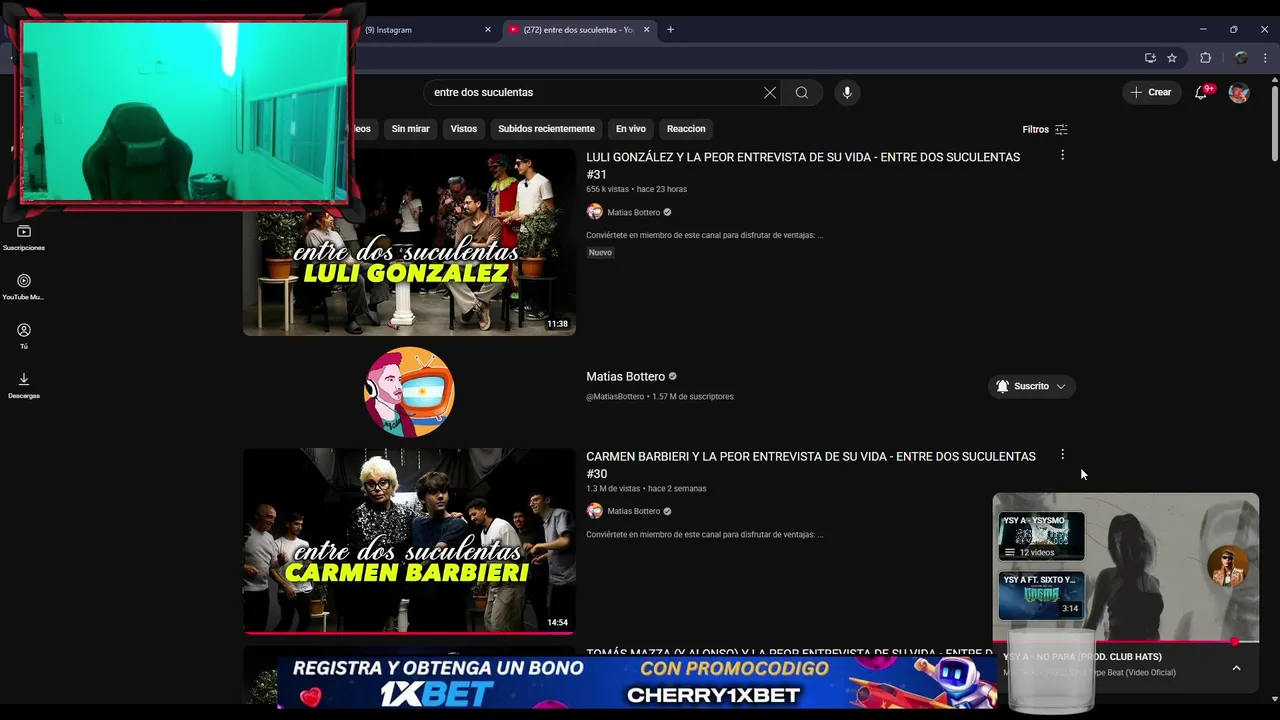Click the Crear button
The height and width of the screenshot is (720, 1280).
point(1151,92)
